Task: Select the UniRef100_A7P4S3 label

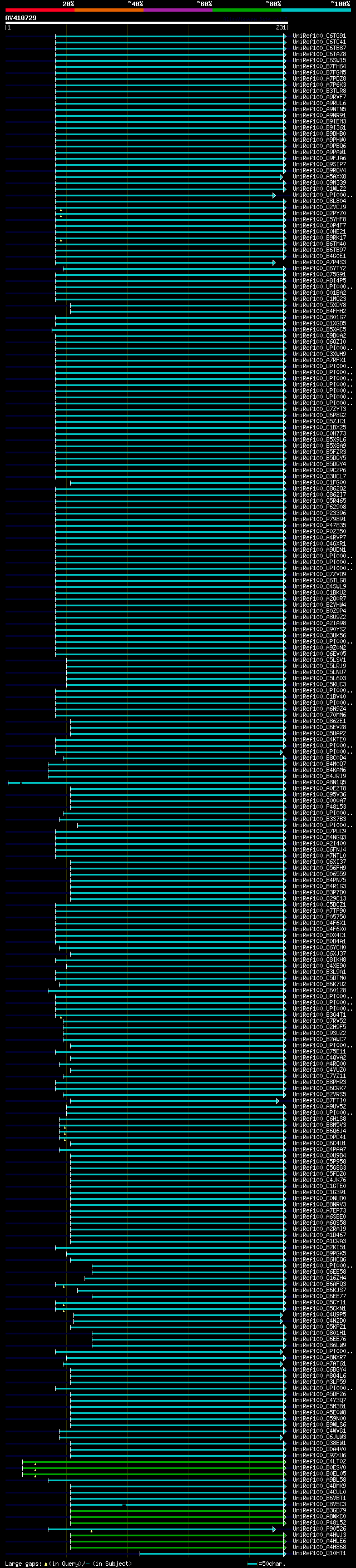Action: tap(319, 263)
